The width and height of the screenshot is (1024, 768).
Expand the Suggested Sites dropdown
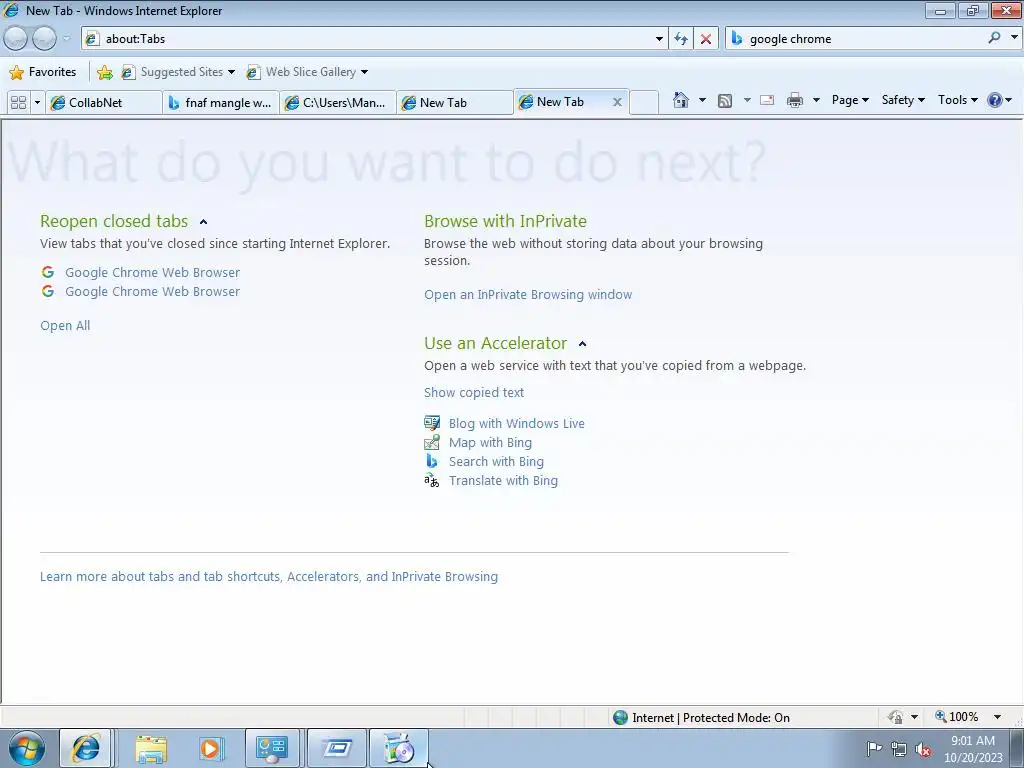pos(231,72)
